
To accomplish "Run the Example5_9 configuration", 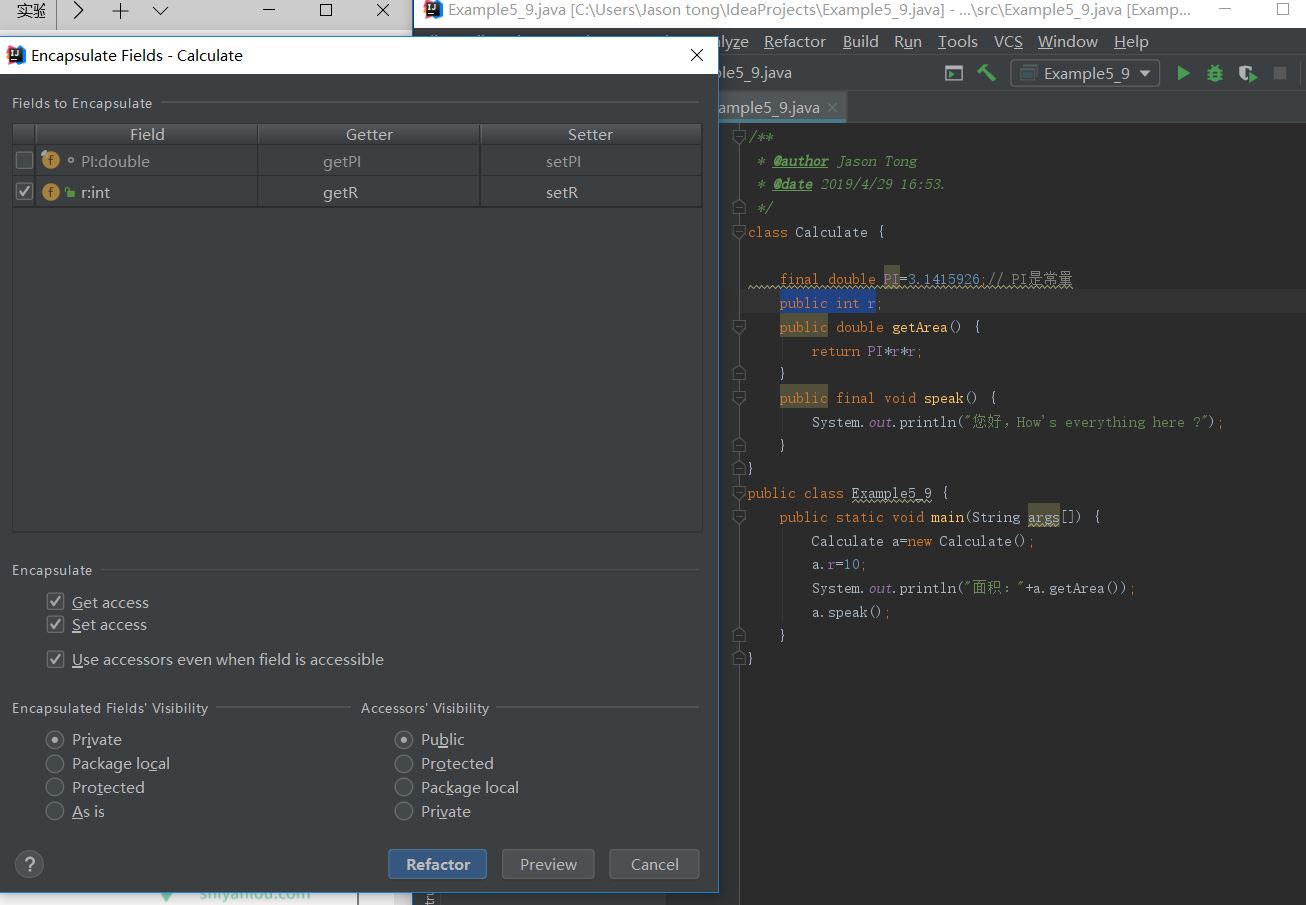I will pyautogui.click(x=1183, y=73).
